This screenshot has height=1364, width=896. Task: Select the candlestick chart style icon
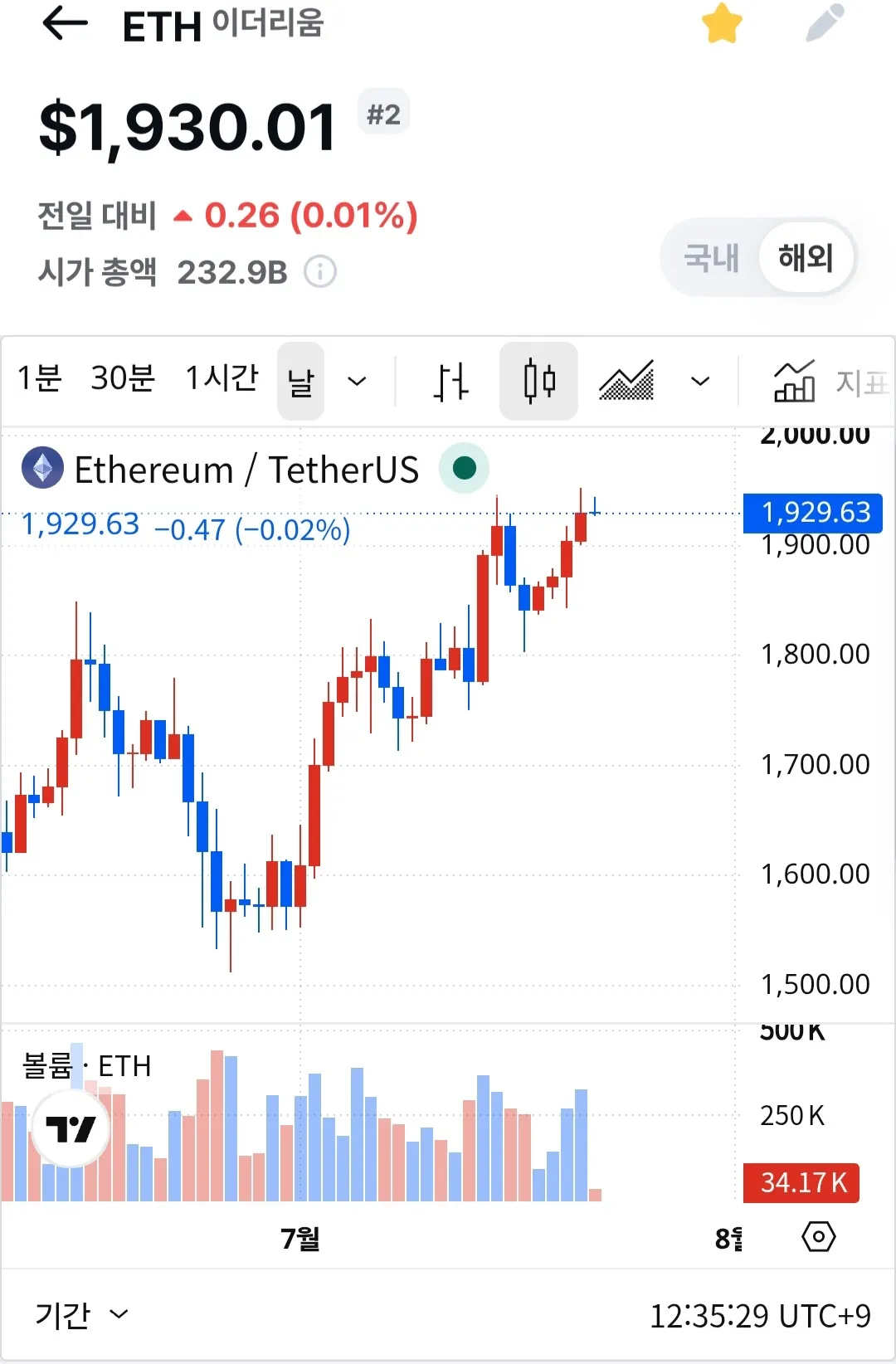coord(539,382)
